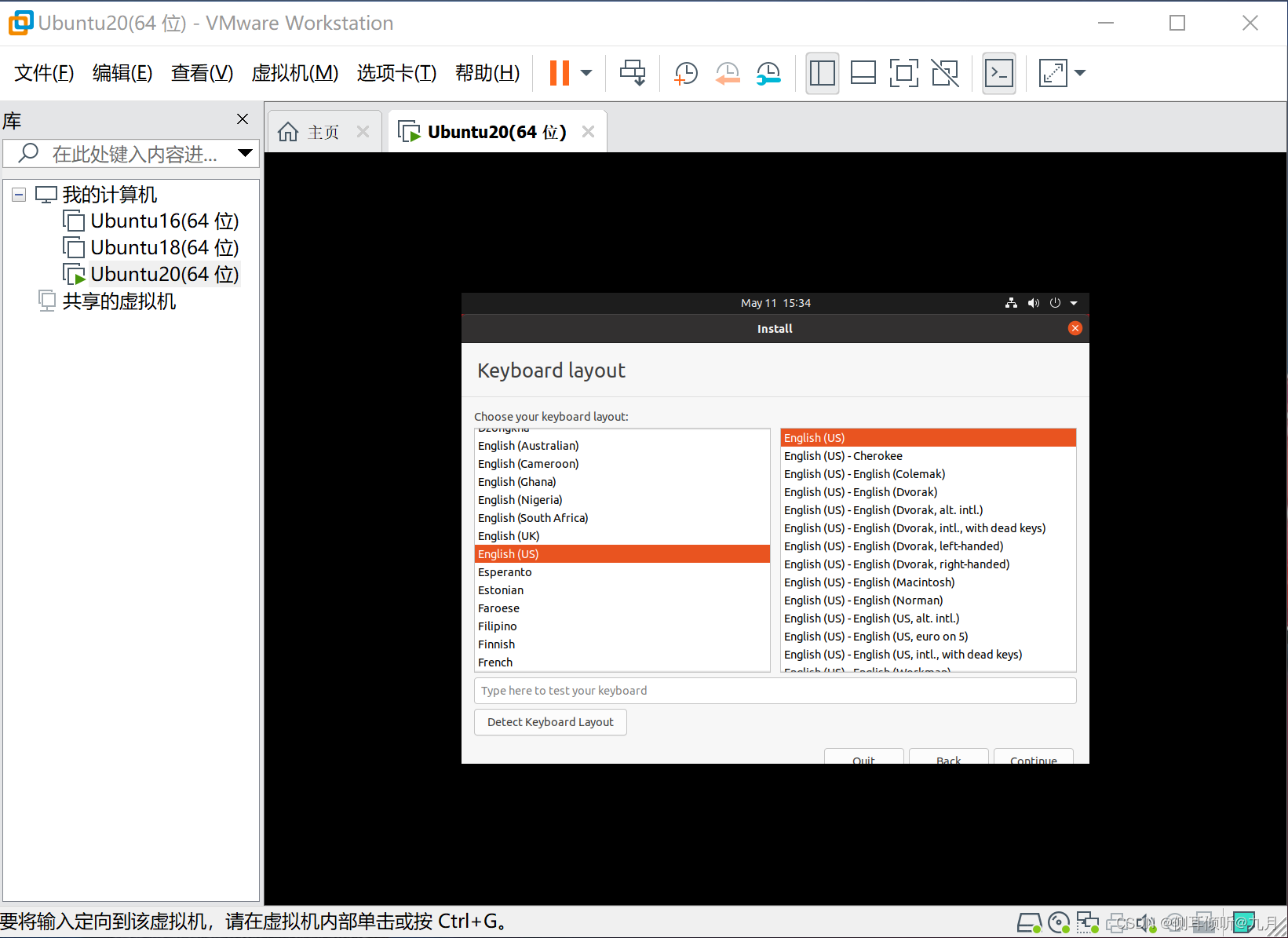Switch to Unity mode from the toolbar
This screenshot has height=938, width=1288.
(x=945, y=73)
